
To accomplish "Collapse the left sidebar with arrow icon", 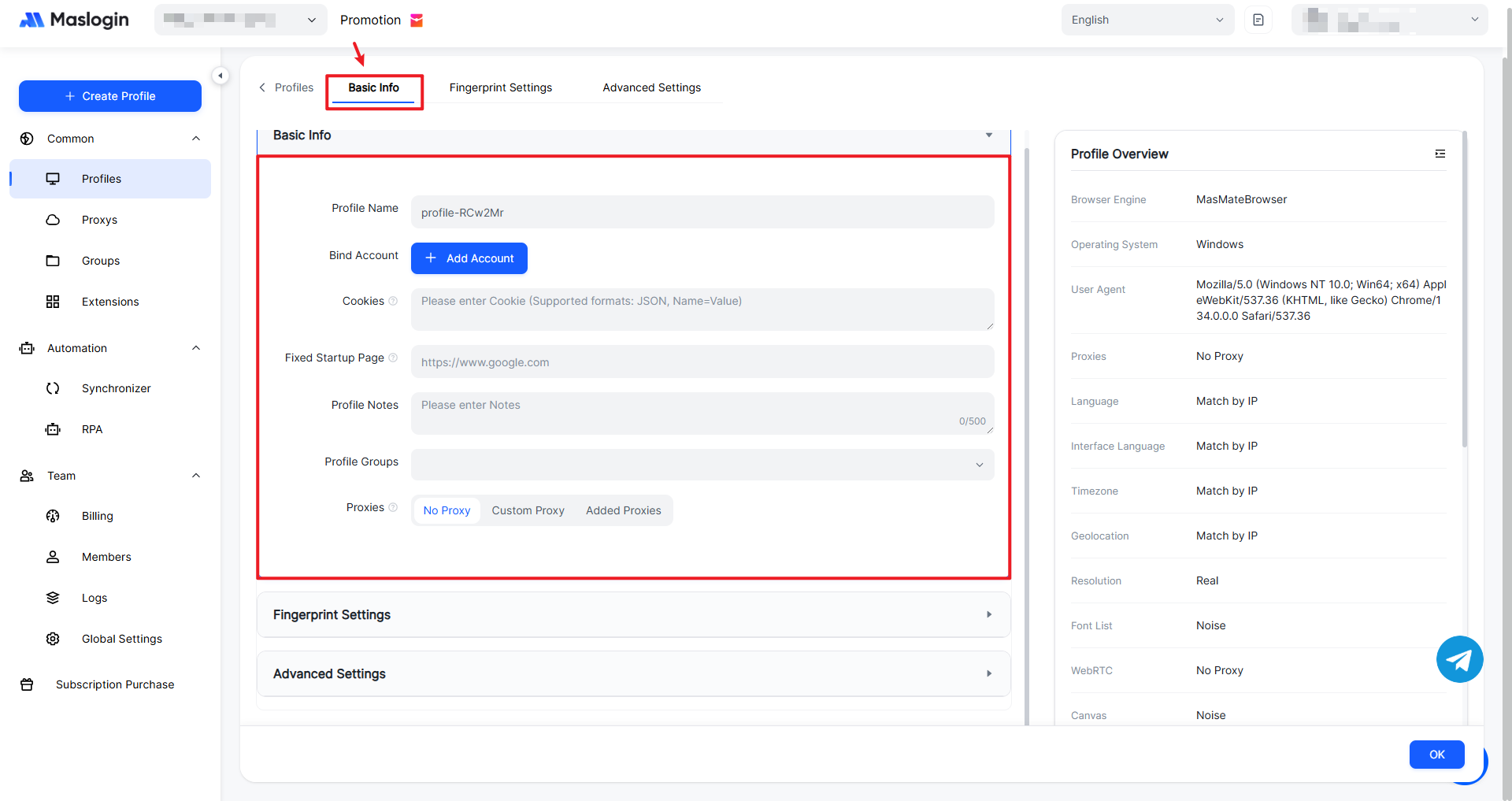I will 220,76.
